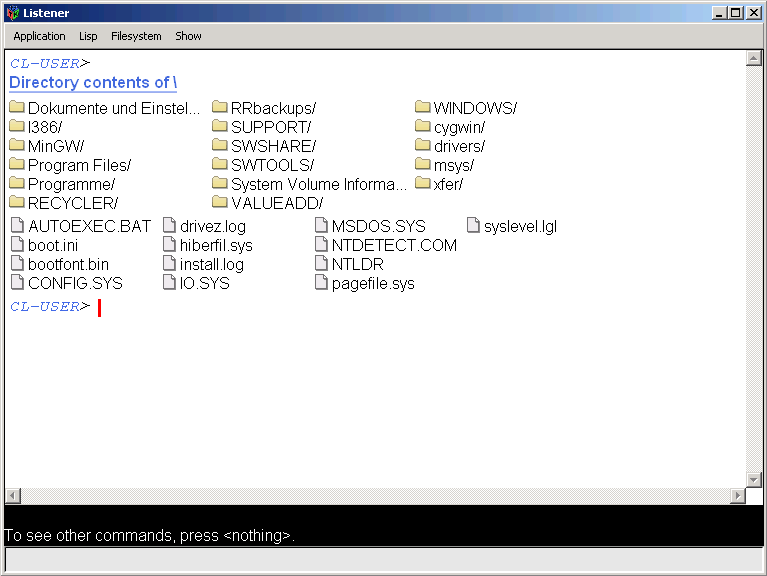The height and width of the screenshot is (576, 767).
Task: Click the MSDOS.SYS file icon
Action: 321,225
